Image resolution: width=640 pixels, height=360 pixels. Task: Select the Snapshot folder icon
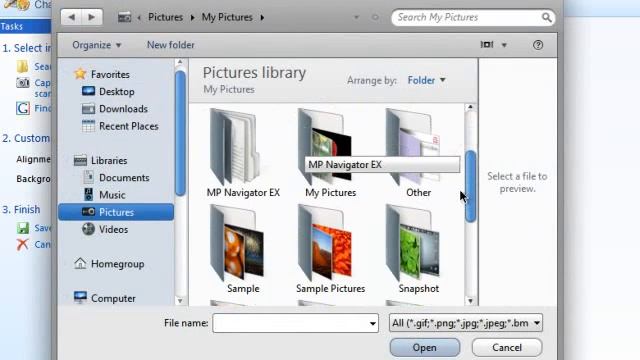[413, 243]
